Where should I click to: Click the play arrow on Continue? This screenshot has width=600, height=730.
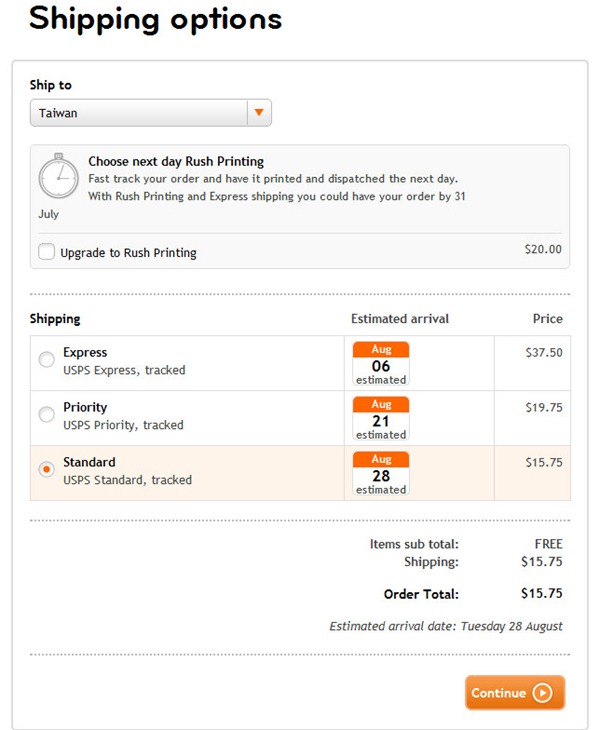coord(542,693)
